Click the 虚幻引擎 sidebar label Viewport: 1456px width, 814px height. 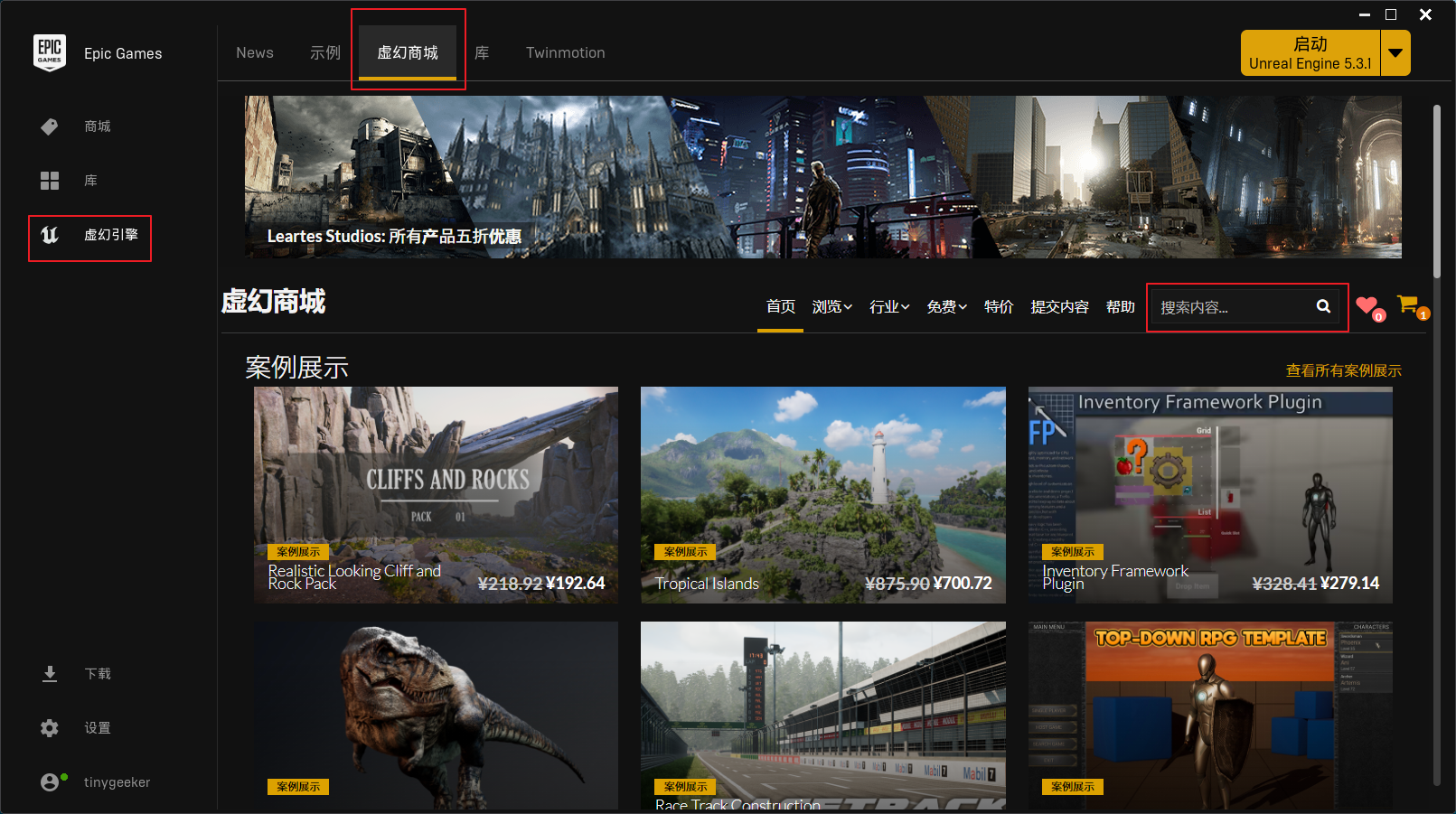click(x=111, y=235)
